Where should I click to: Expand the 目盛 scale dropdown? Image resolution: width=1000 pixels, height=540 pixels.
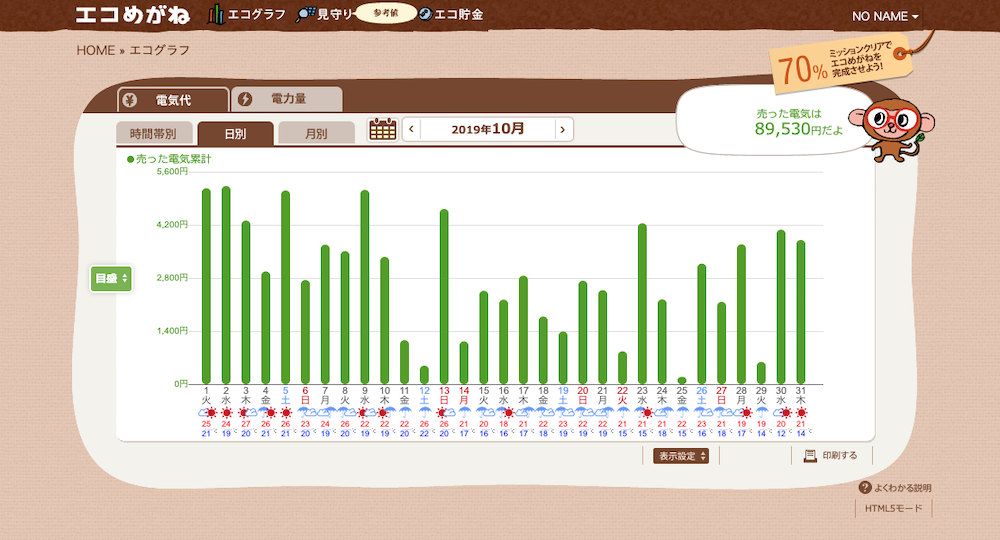coord(111,279)
